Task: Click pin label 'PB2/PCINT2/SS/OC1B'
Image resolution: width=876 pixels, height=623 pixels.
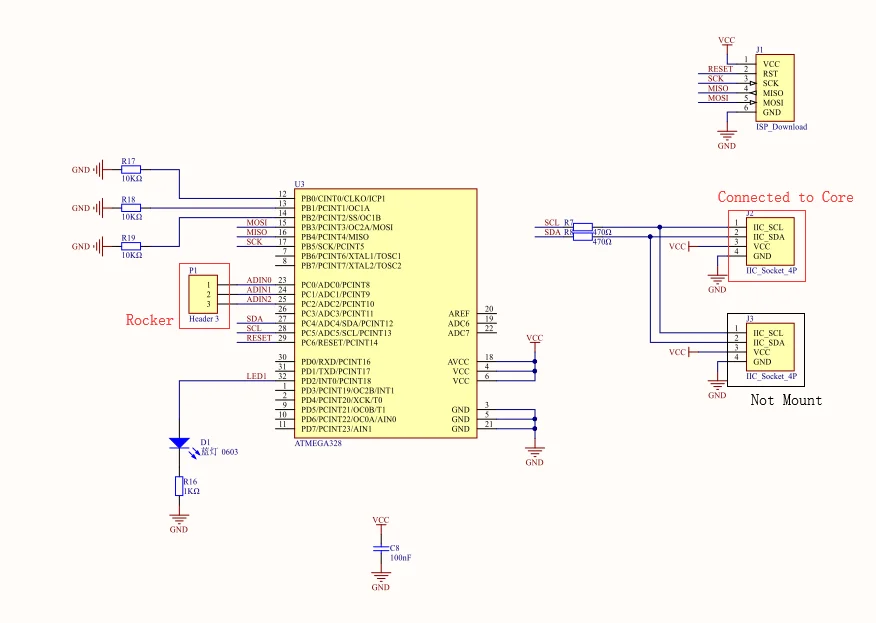Action: tap(341, 217)
